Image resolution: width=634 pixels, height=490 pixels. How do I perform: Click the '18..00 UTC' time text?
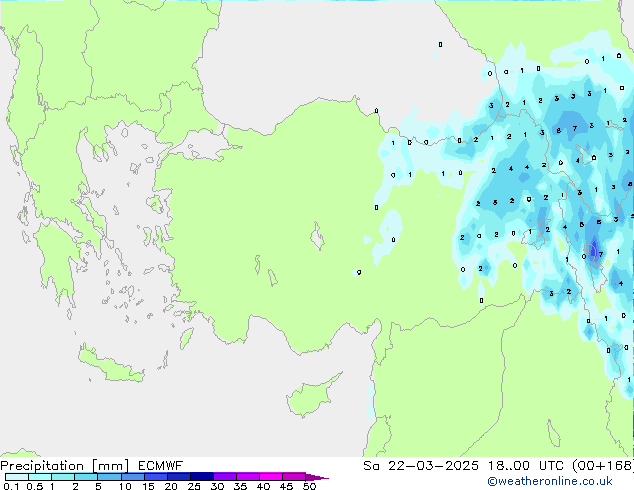pos(528,466)
